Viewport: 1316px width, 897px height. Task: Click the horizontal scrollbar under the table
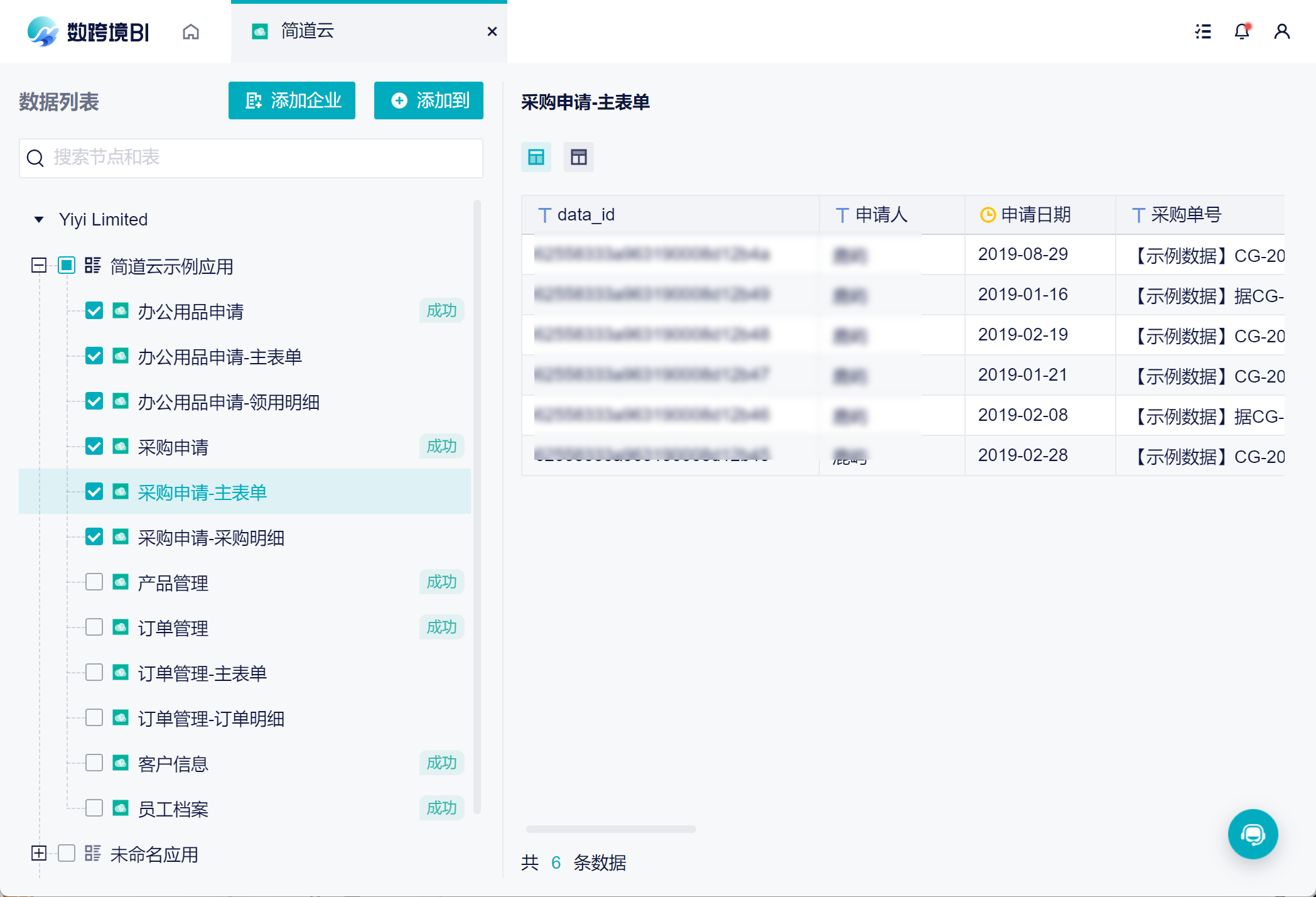pyautogui.click(x=610, y=829)
